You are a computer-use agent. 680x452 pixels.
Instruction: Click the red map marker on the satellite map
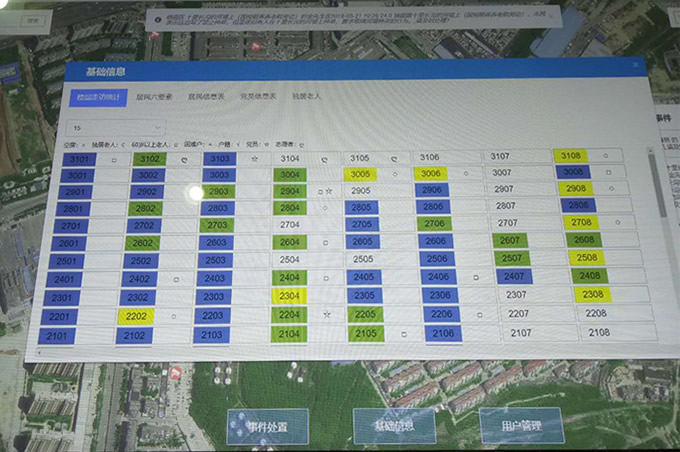coord(176,373)
